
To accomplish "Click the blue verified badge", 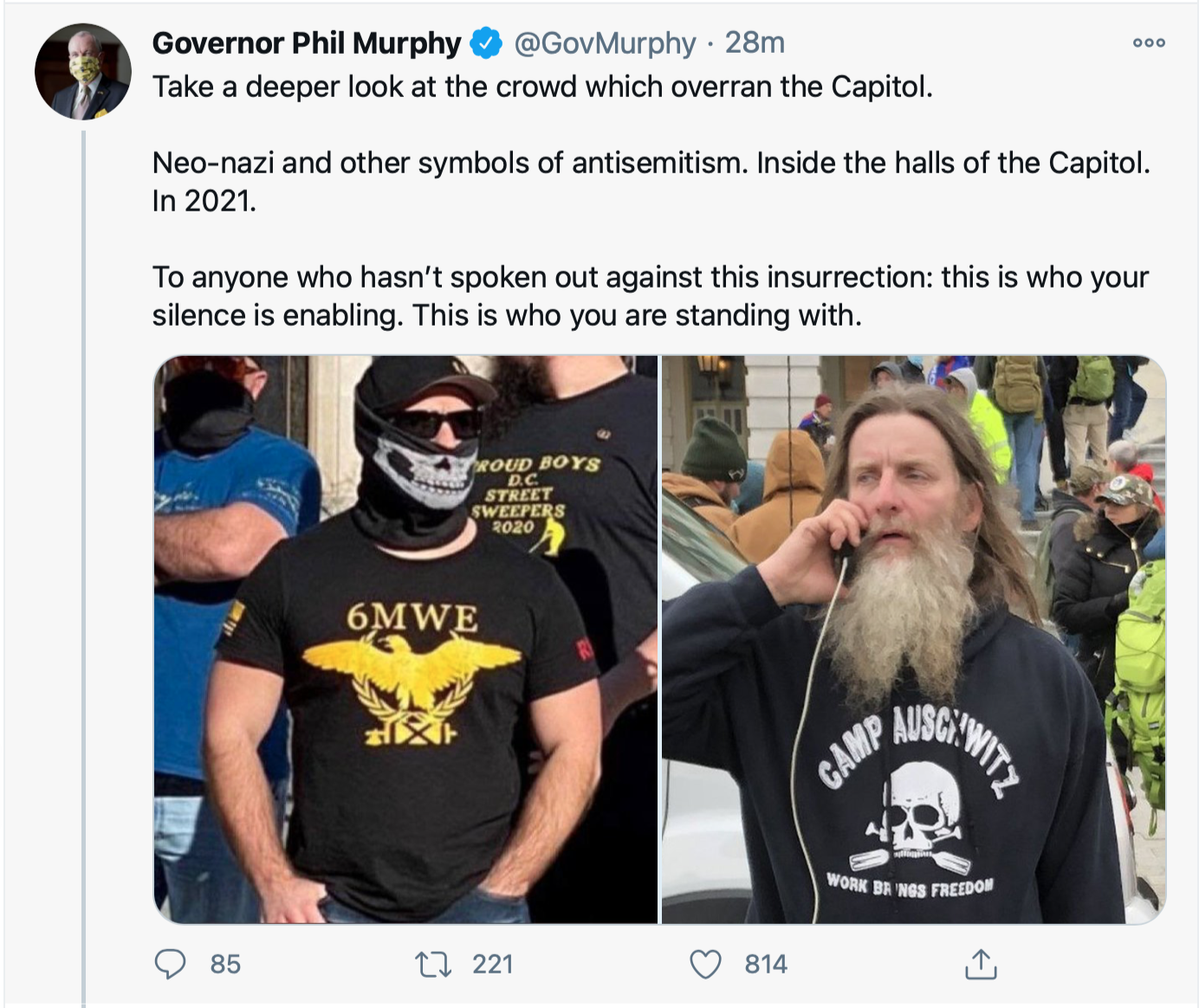I will pyautogui.click(x=487, y=42).
